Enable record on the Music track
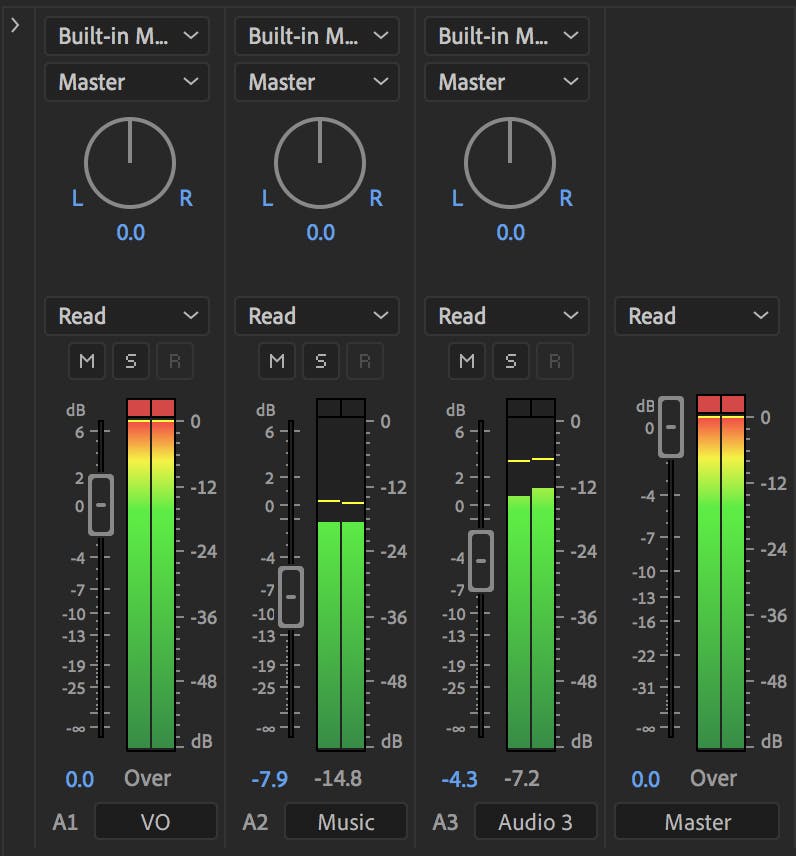The width and height of the screenshot is (796, 856). click(x=365, y=361)
